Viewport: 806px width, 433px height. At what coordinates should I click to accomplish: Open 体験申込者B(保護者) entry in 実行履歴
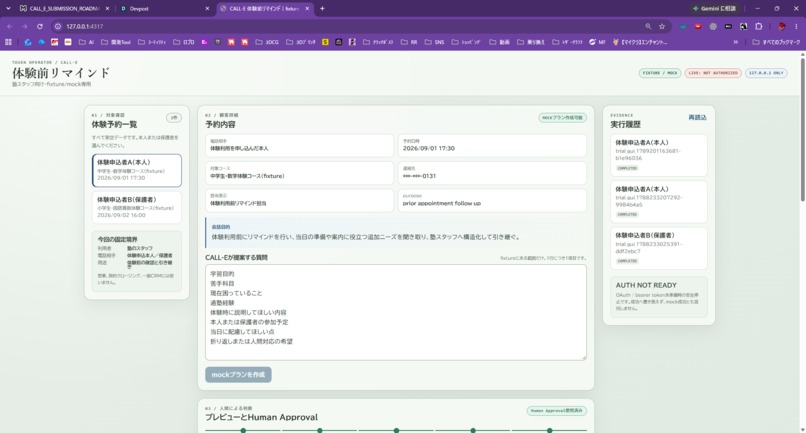658,248
